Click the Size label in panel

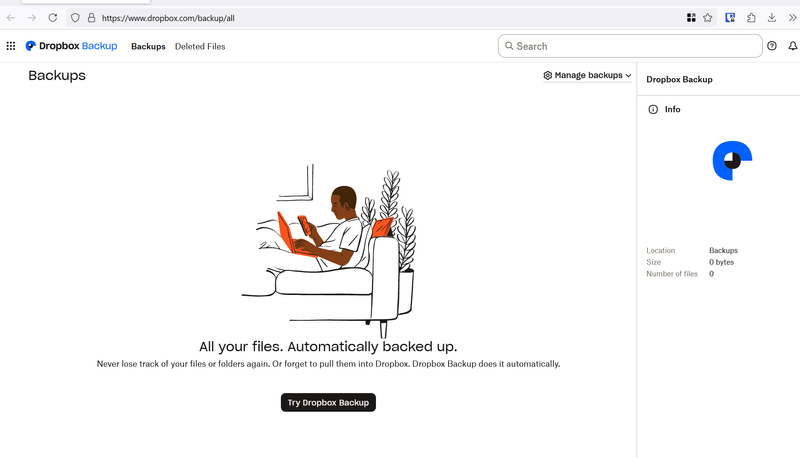coord(653,262)
